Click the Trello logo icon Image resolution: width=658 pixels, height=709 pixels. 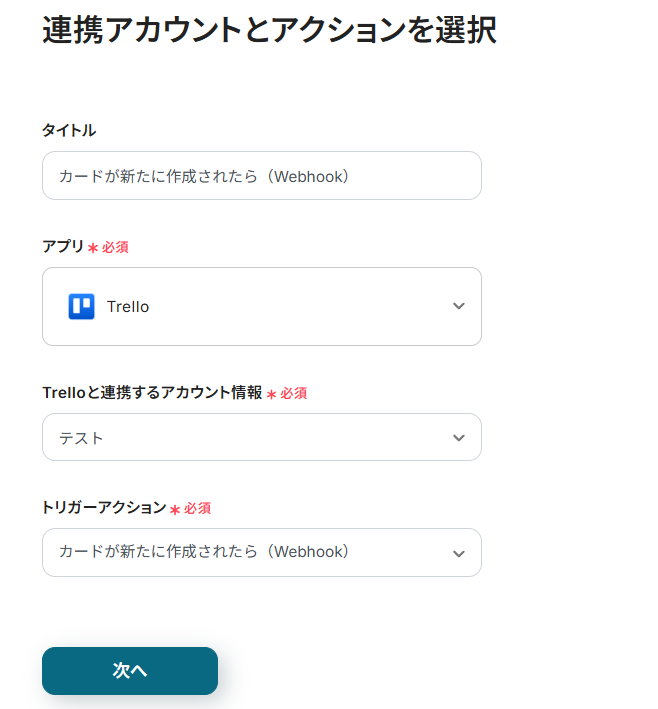(x=81, y=307)
